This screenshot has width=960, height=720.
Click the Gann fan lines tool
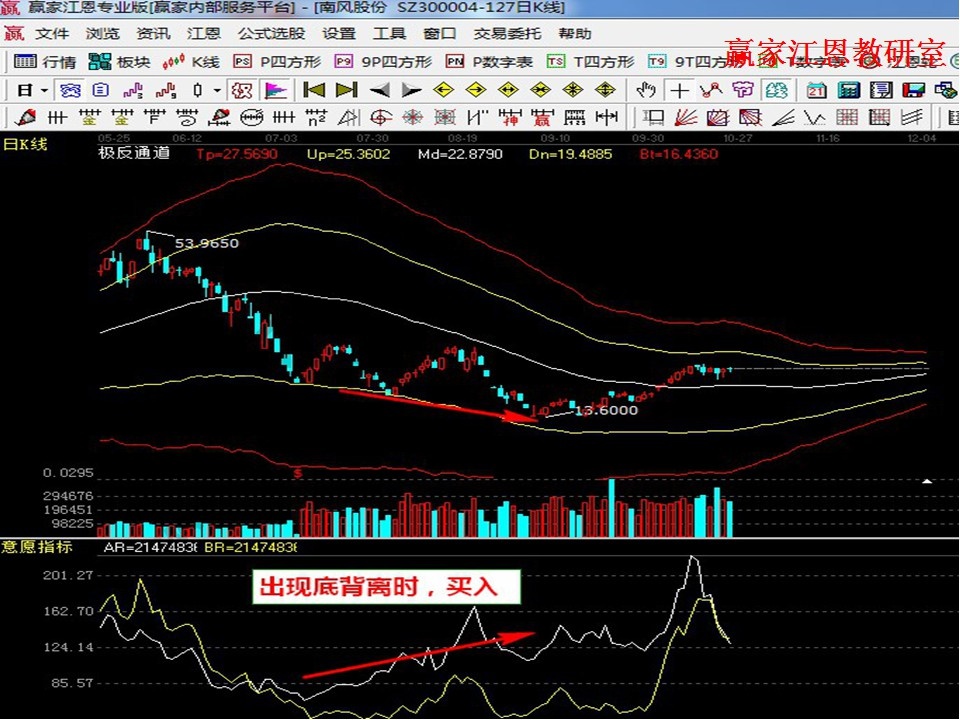(x=686, y=117)
